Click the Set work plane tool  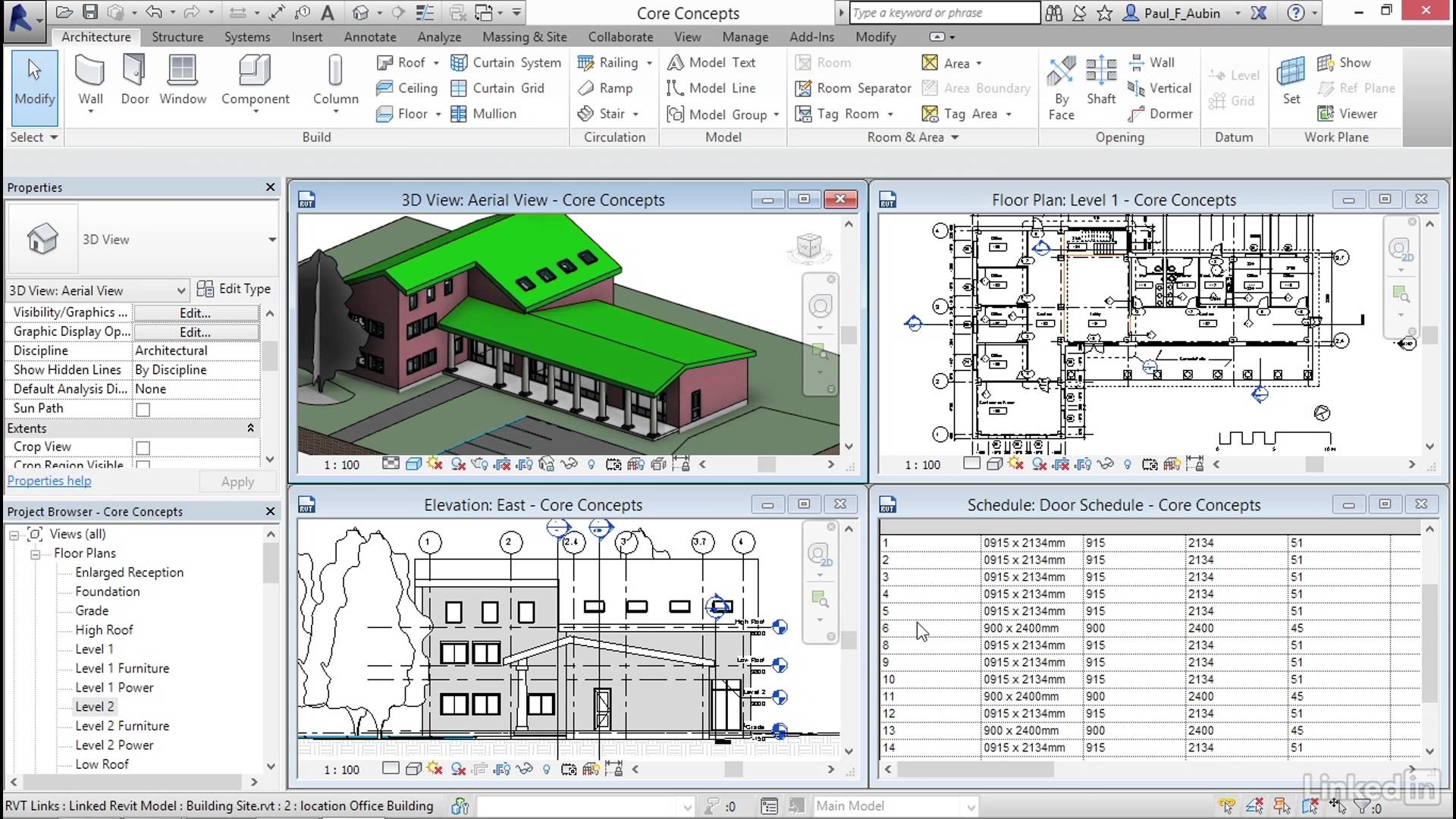[x=1291, y=80]
